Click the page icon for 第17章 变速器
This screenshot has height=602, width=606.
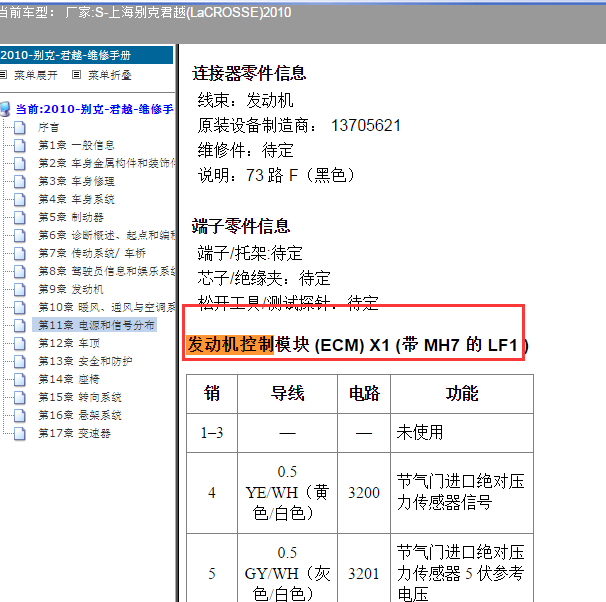pos(20,433)
